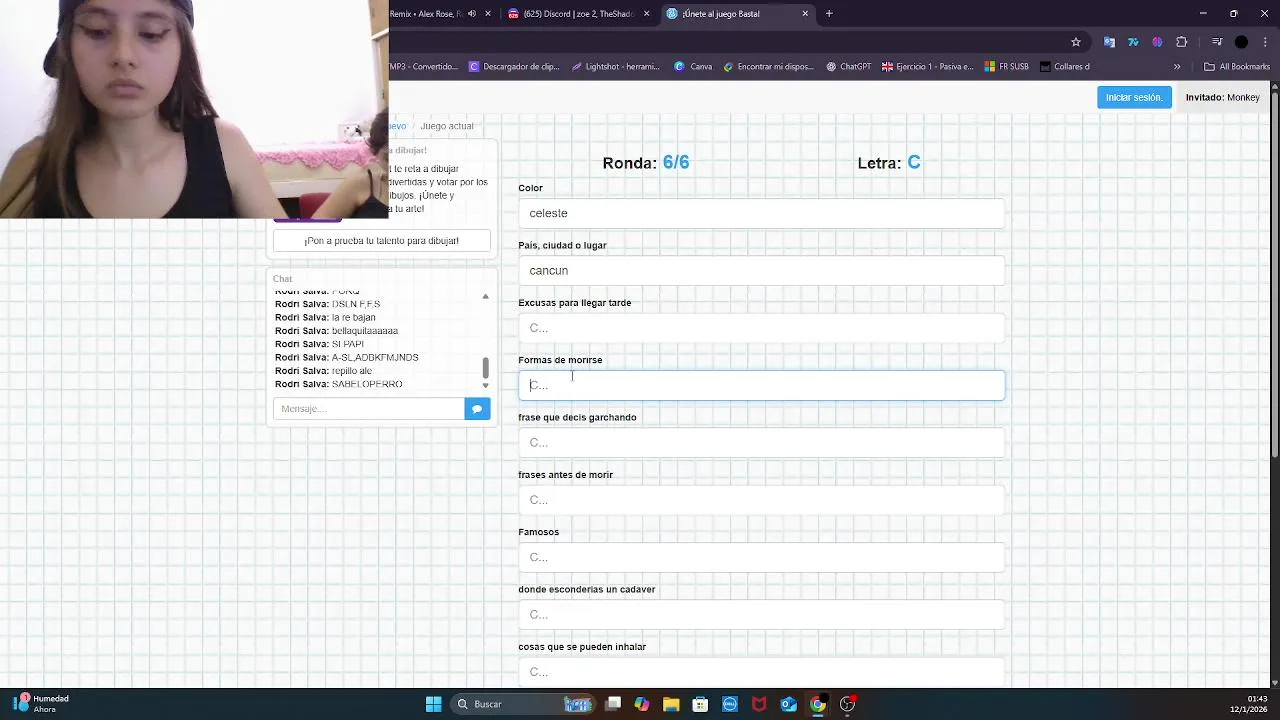The width and height of the screenshot is (1280, 720).
Task: Bookmark this page with the star icon
Action: point(1076,42)
